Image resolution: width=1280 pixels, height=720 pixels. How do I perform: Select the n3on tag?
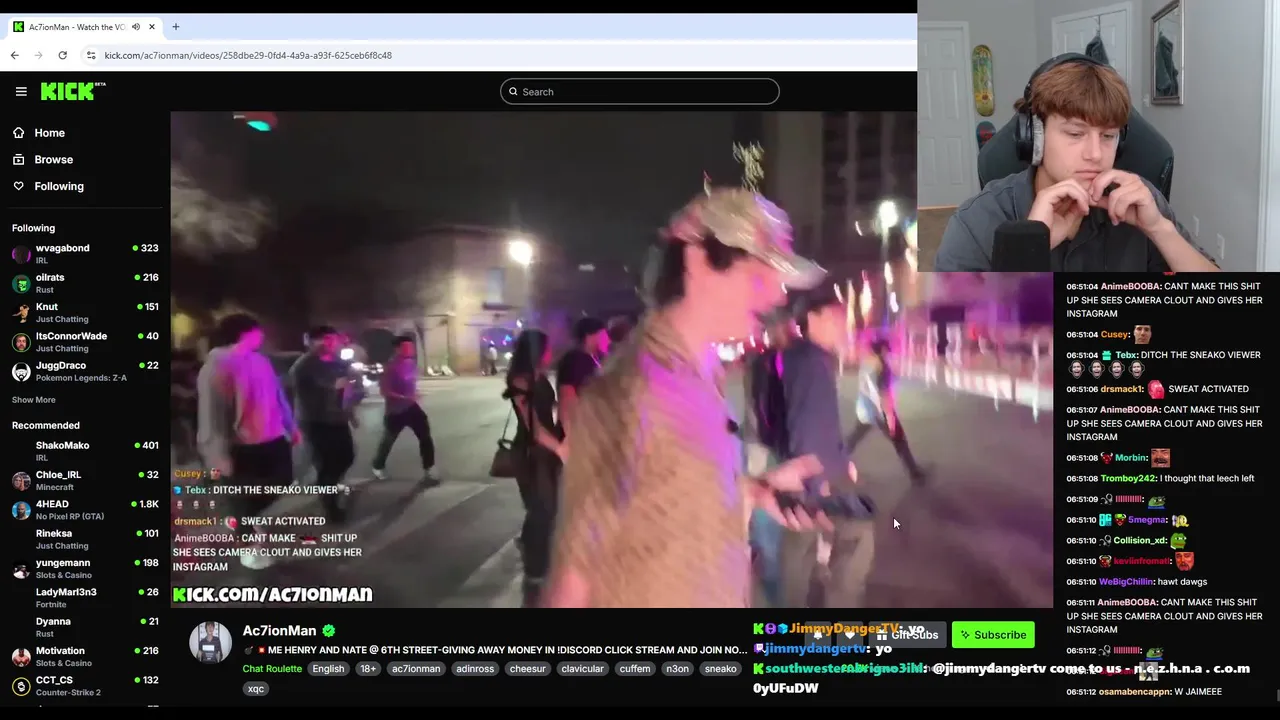[x=678, y=669]
